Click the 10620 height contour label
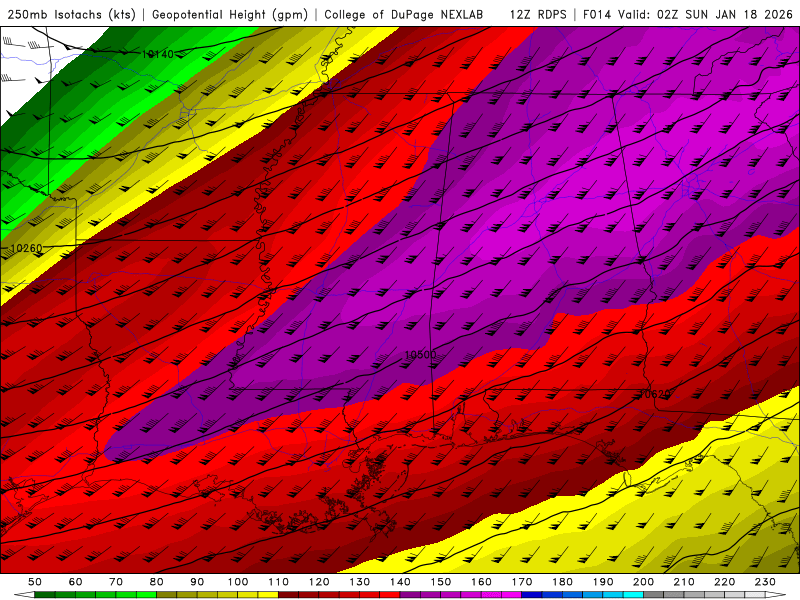 click(655, 394)
